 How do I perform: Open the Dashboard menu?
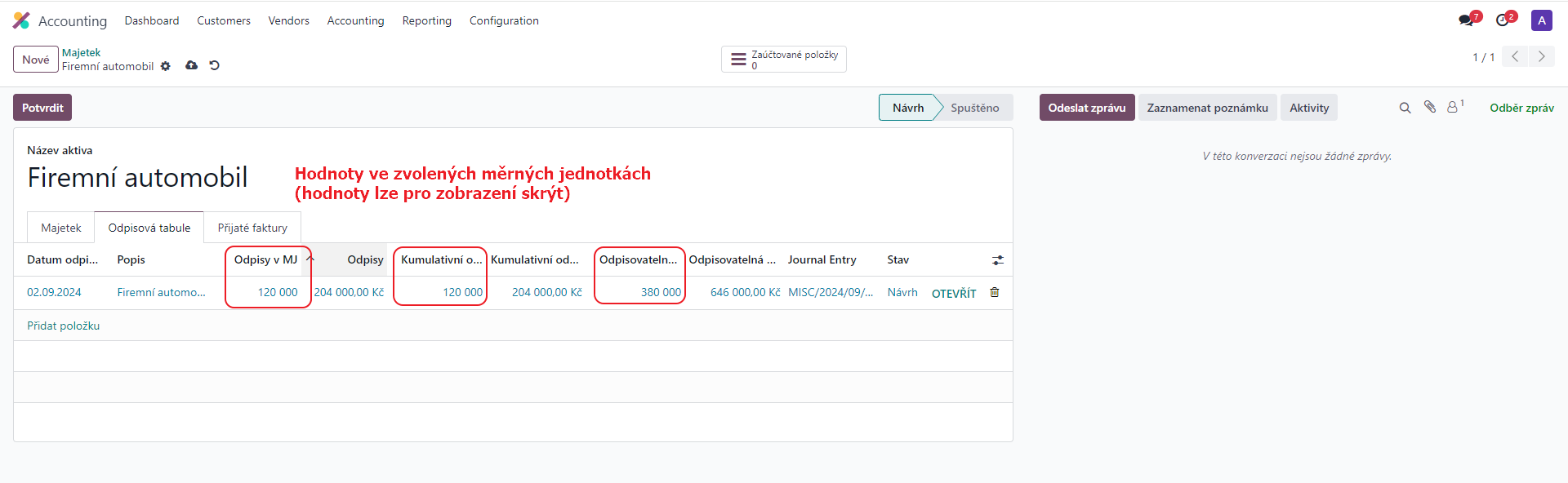[x=152, y=20]
